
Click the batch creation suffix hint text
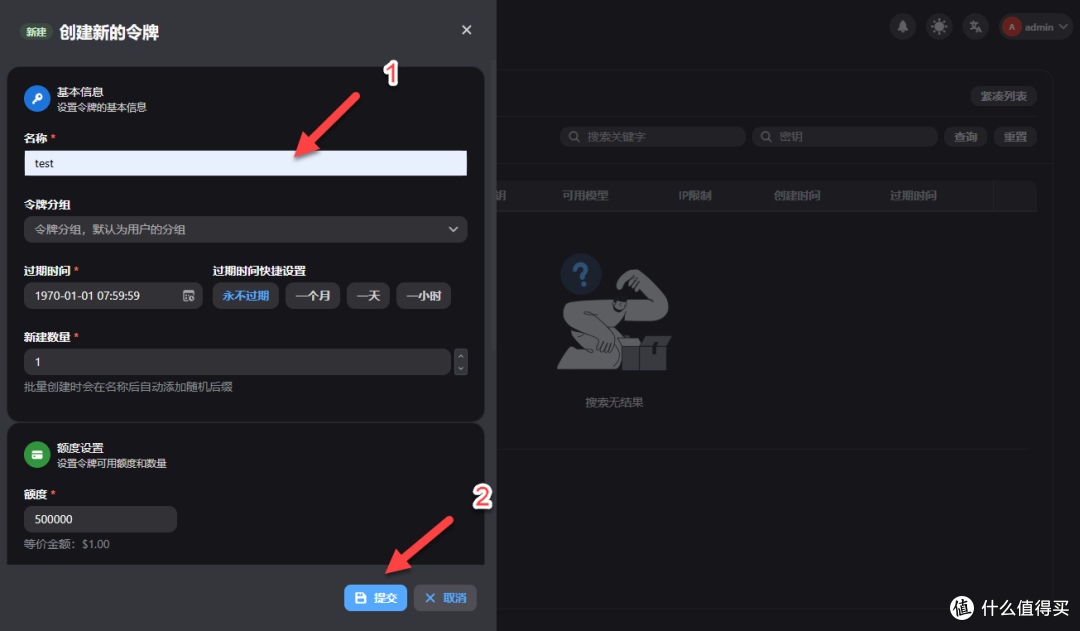click(128, 386)
